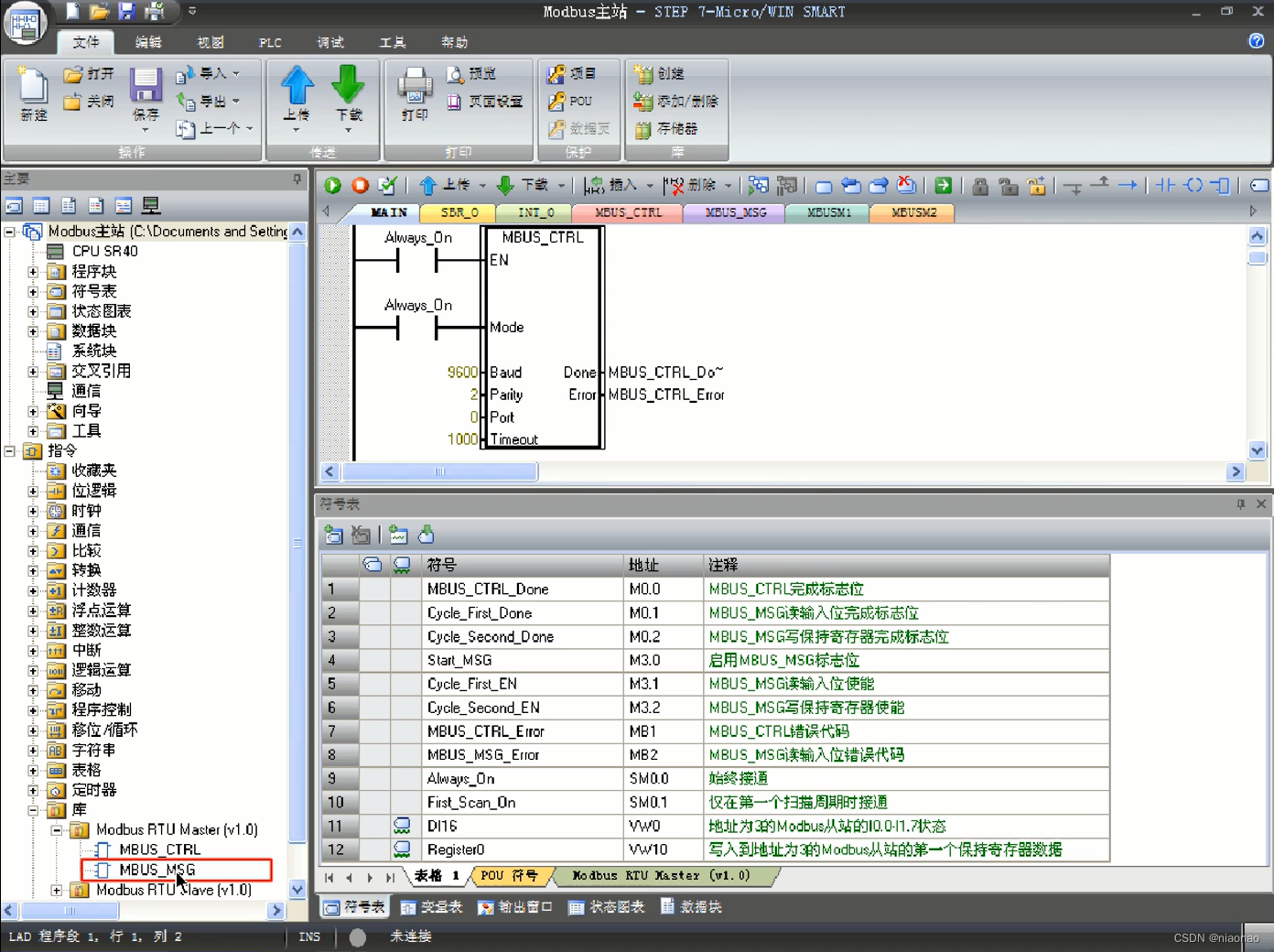Click the insert branch down line icon
Image resolution: width=1274 pixels, height=952 pixels.
pos(1073,188)
